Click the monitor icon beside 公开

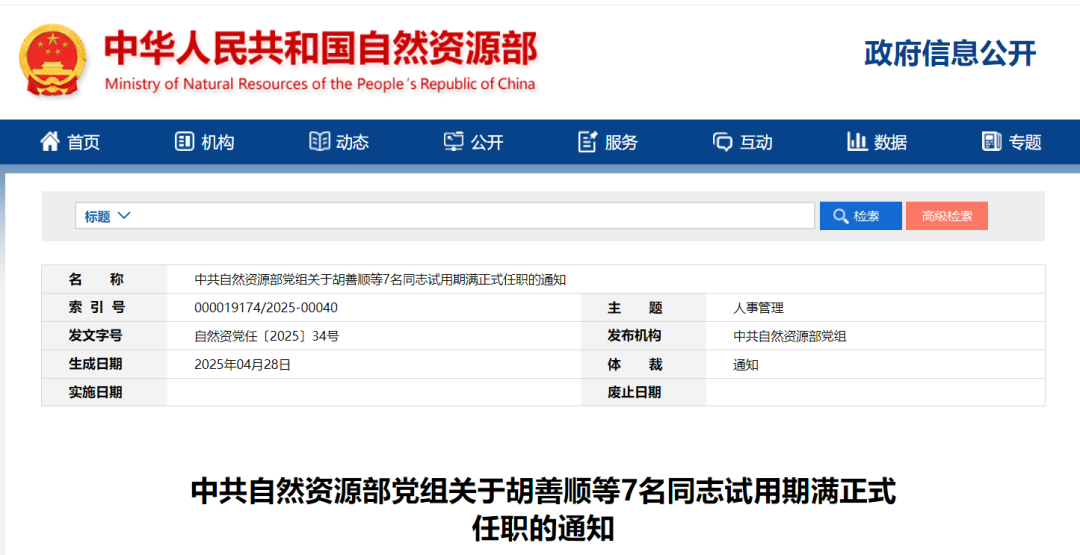tap(453, 141)
